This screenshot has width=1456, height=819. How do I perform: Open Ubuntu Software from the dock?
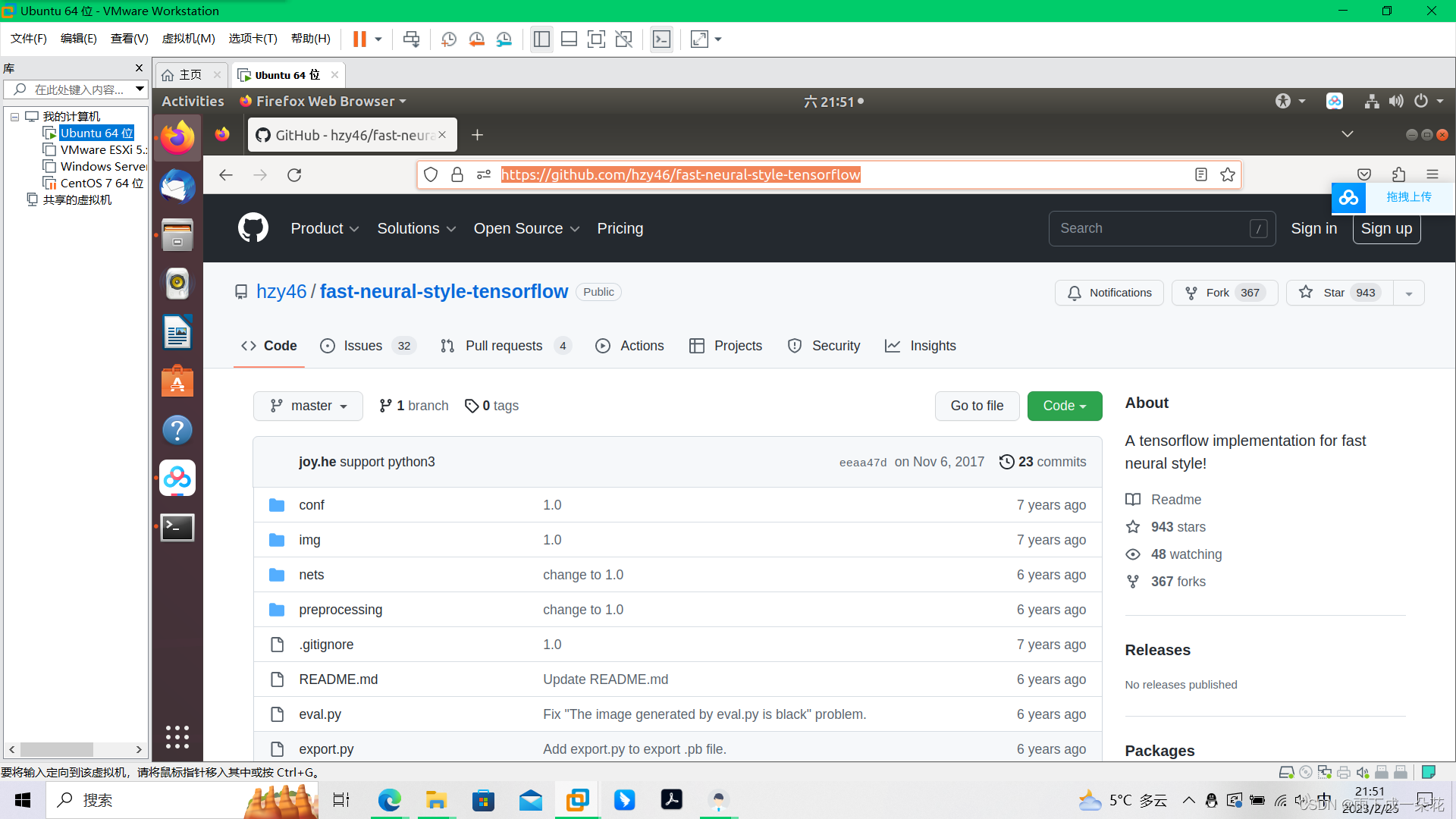point(177,381)
